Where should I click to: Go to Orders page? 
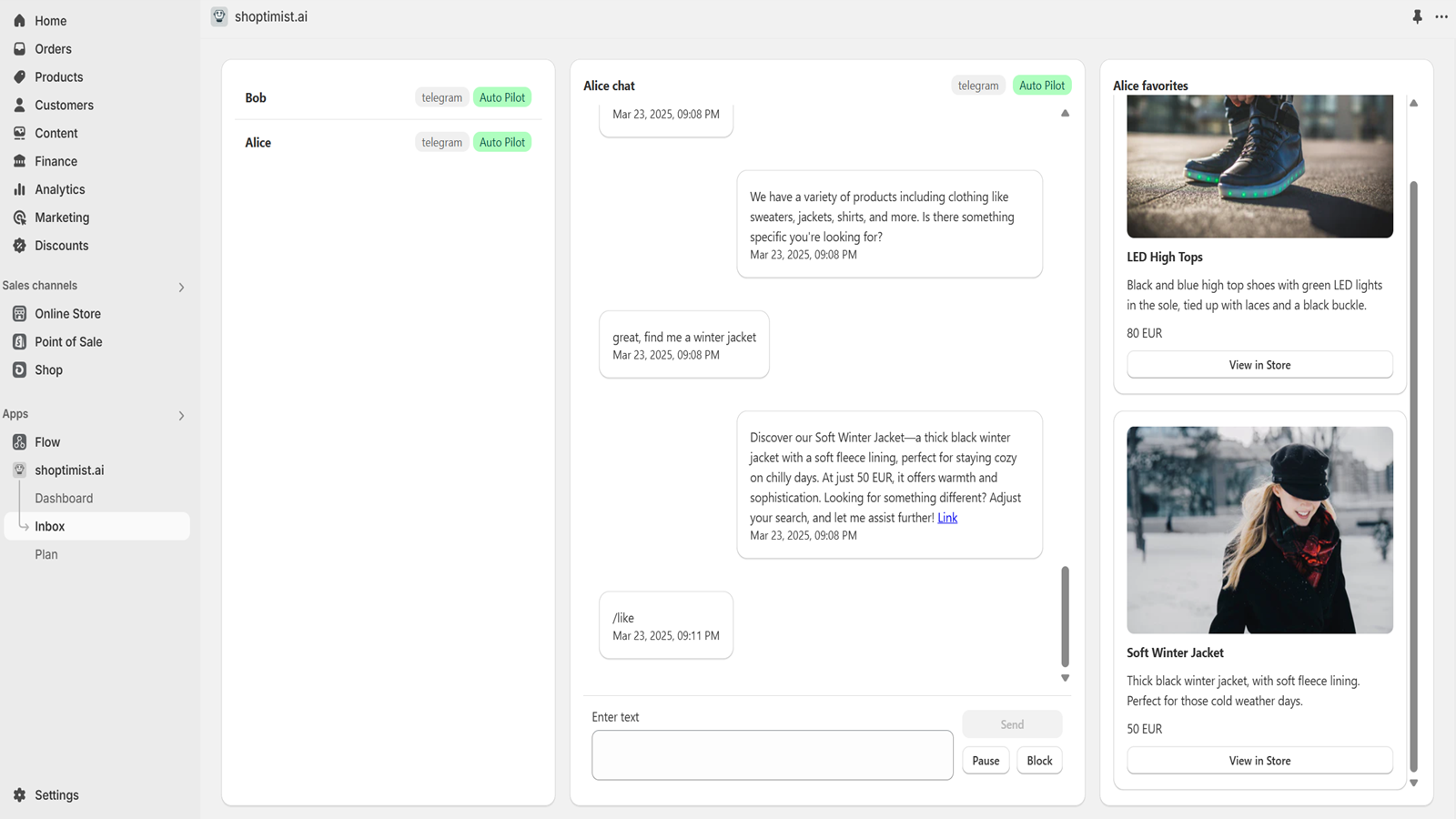(x=53, y=49)
